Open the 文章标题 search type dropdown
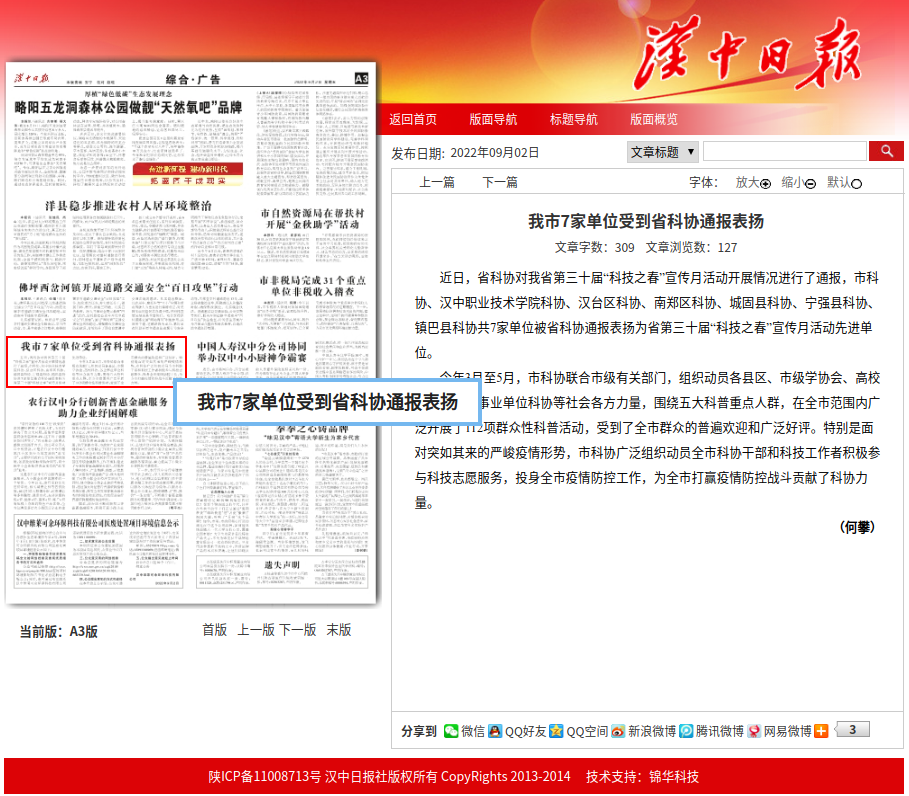 tap(662, 152)
